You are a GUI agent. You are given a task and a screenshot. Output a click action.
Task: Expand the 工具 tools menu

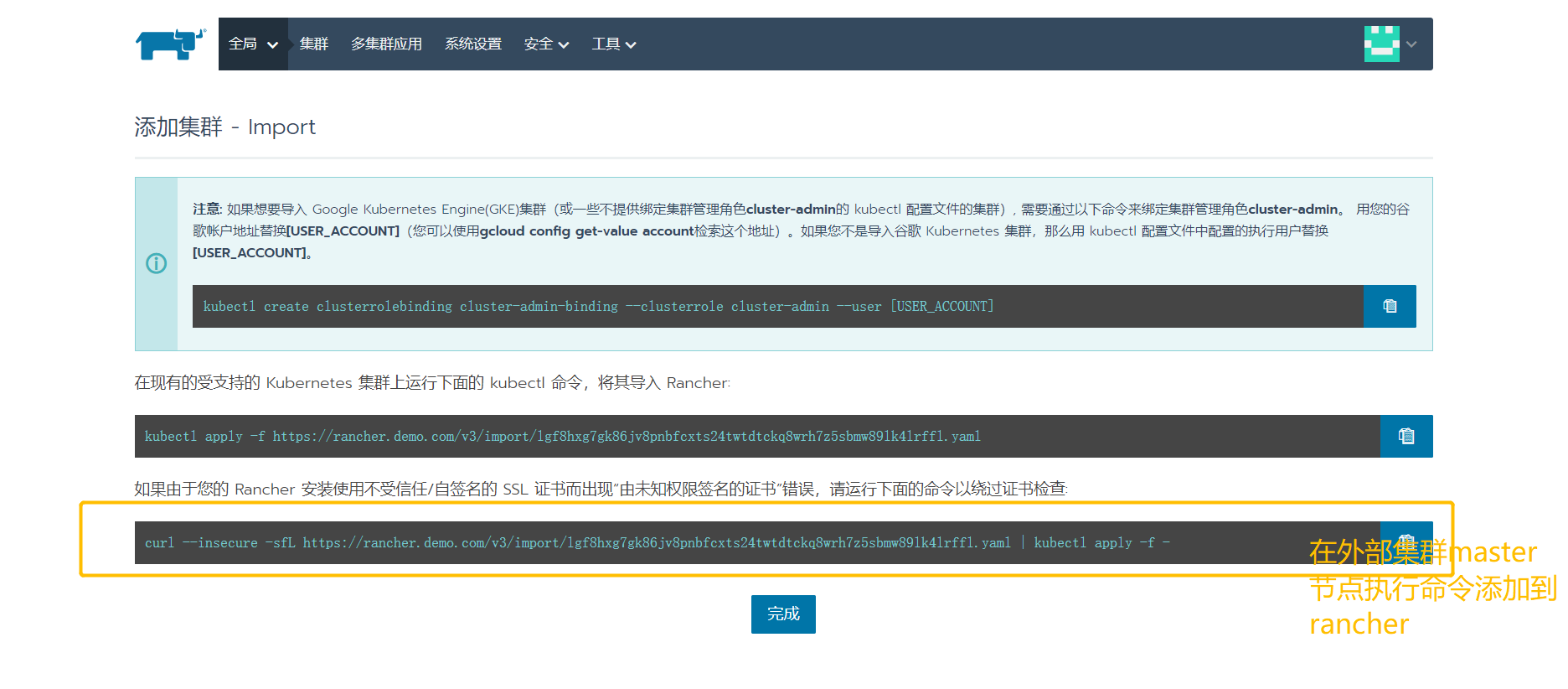click(613, 44)
